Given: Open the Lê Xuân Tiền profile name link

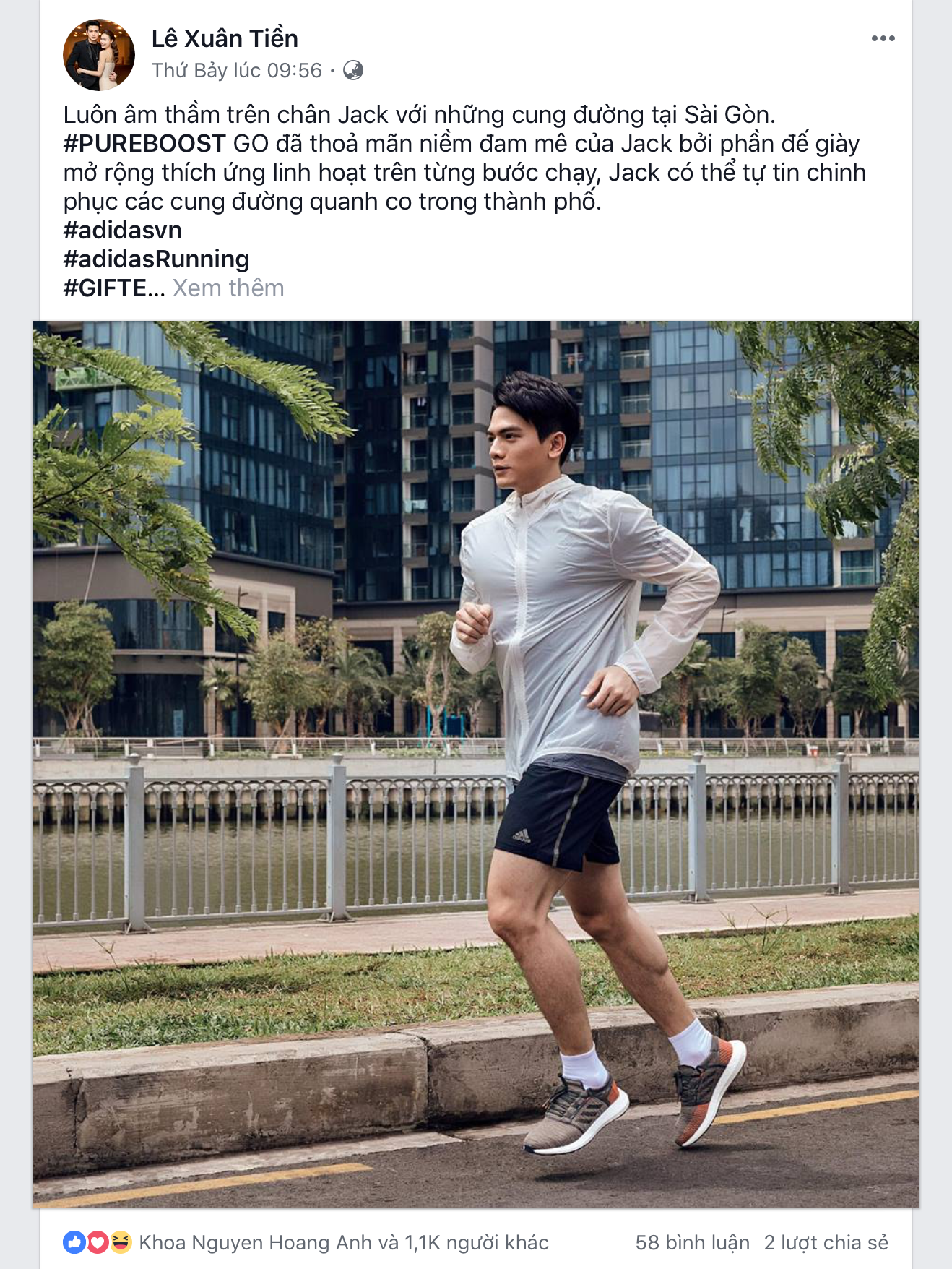Looking at the screenshot, I should [x=225, y=38].
